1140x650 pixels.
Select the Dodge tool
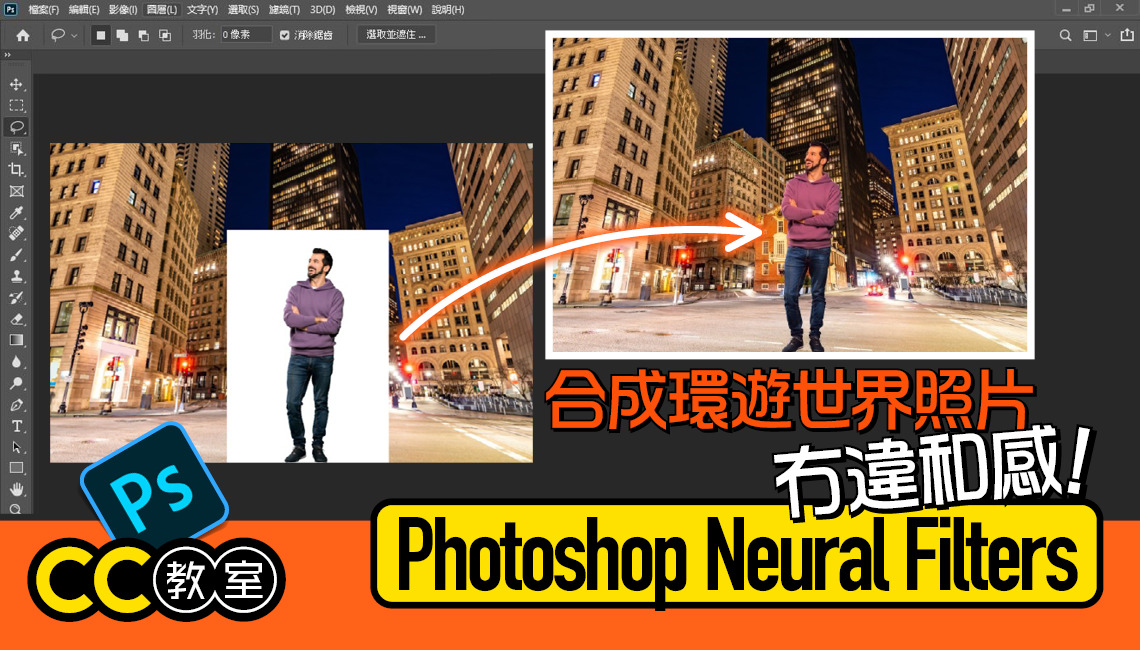pos(16,383)
